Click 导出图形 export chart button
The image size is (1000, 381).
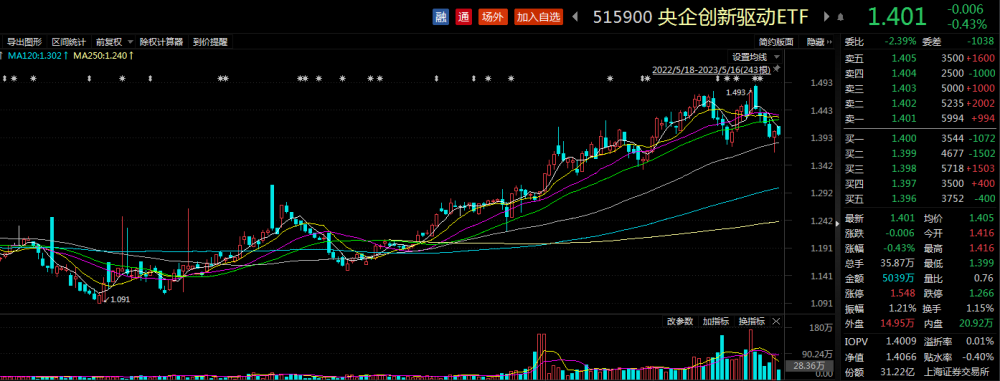tap(24, 42)
